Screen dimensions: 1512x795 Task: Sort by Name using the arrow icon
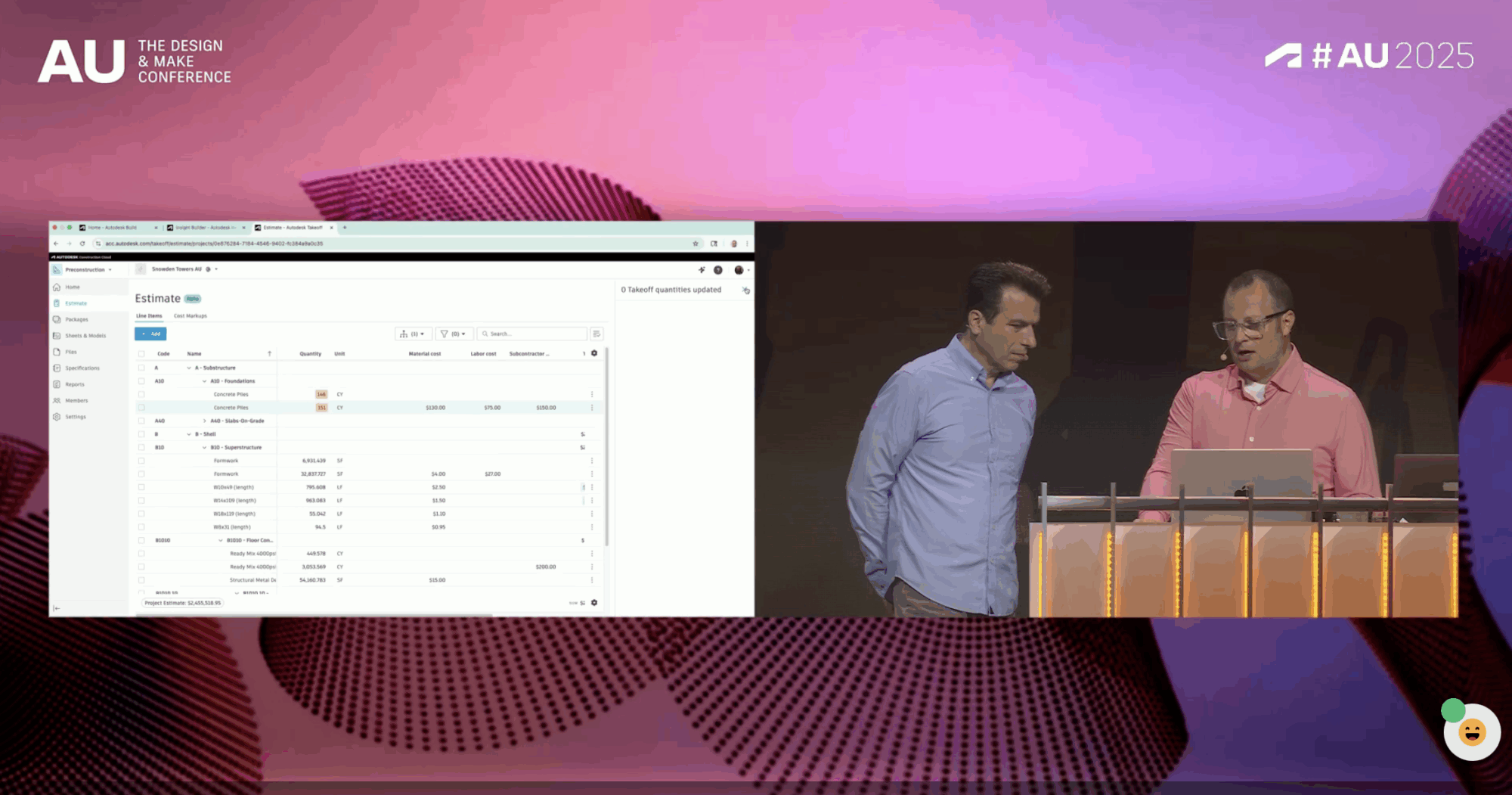269,354
